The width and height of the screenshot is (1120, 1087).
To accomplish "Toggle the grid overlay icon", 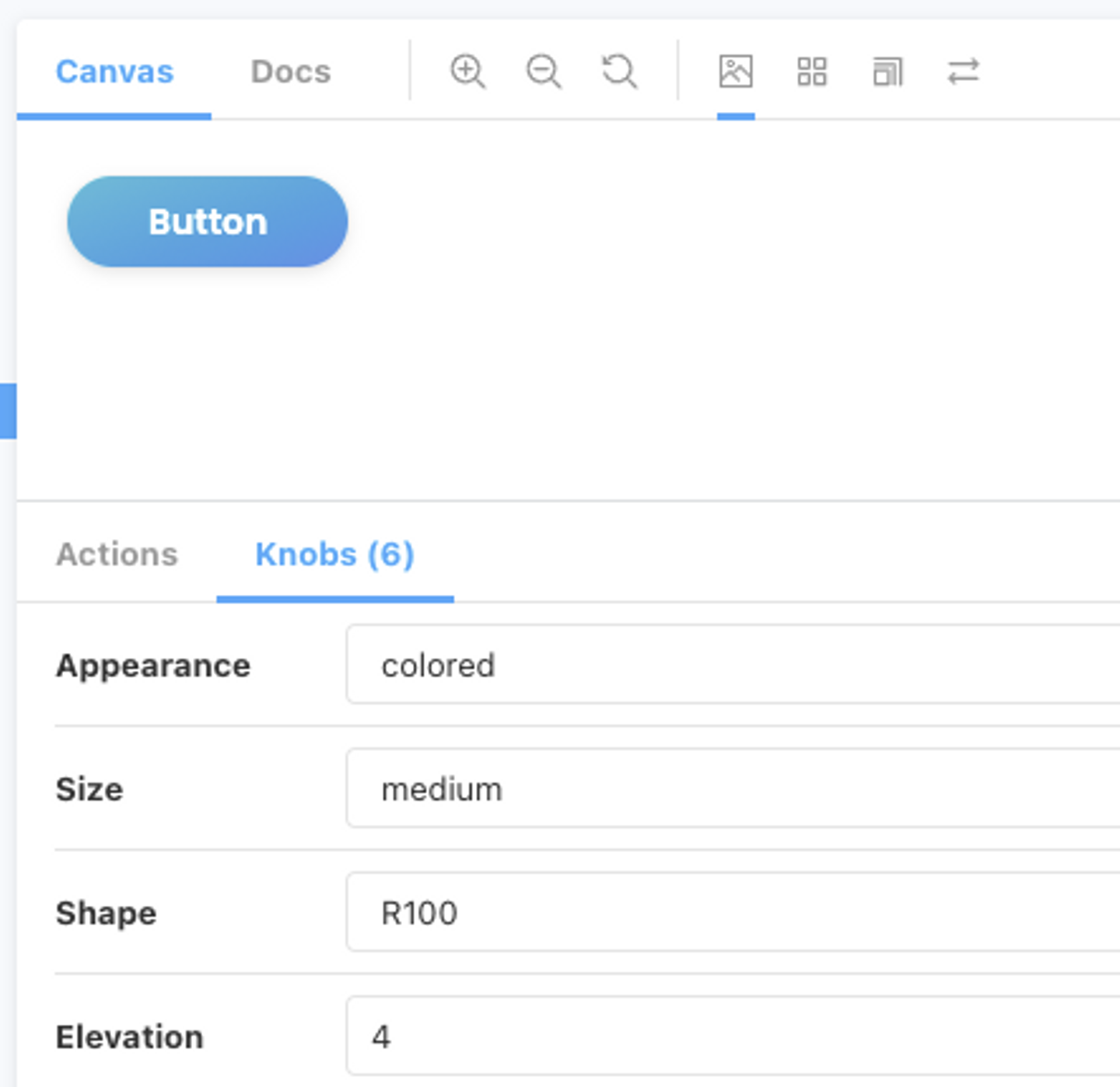I will click(811, 72).
